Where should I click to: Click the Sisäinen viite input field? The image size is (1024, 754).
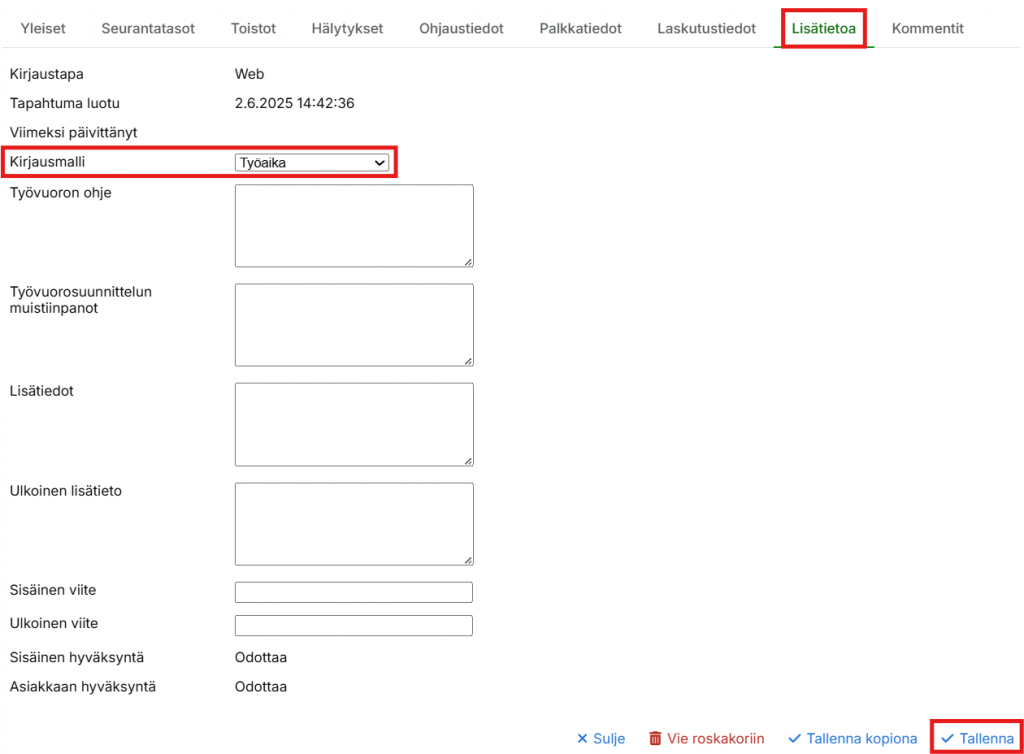354,592
